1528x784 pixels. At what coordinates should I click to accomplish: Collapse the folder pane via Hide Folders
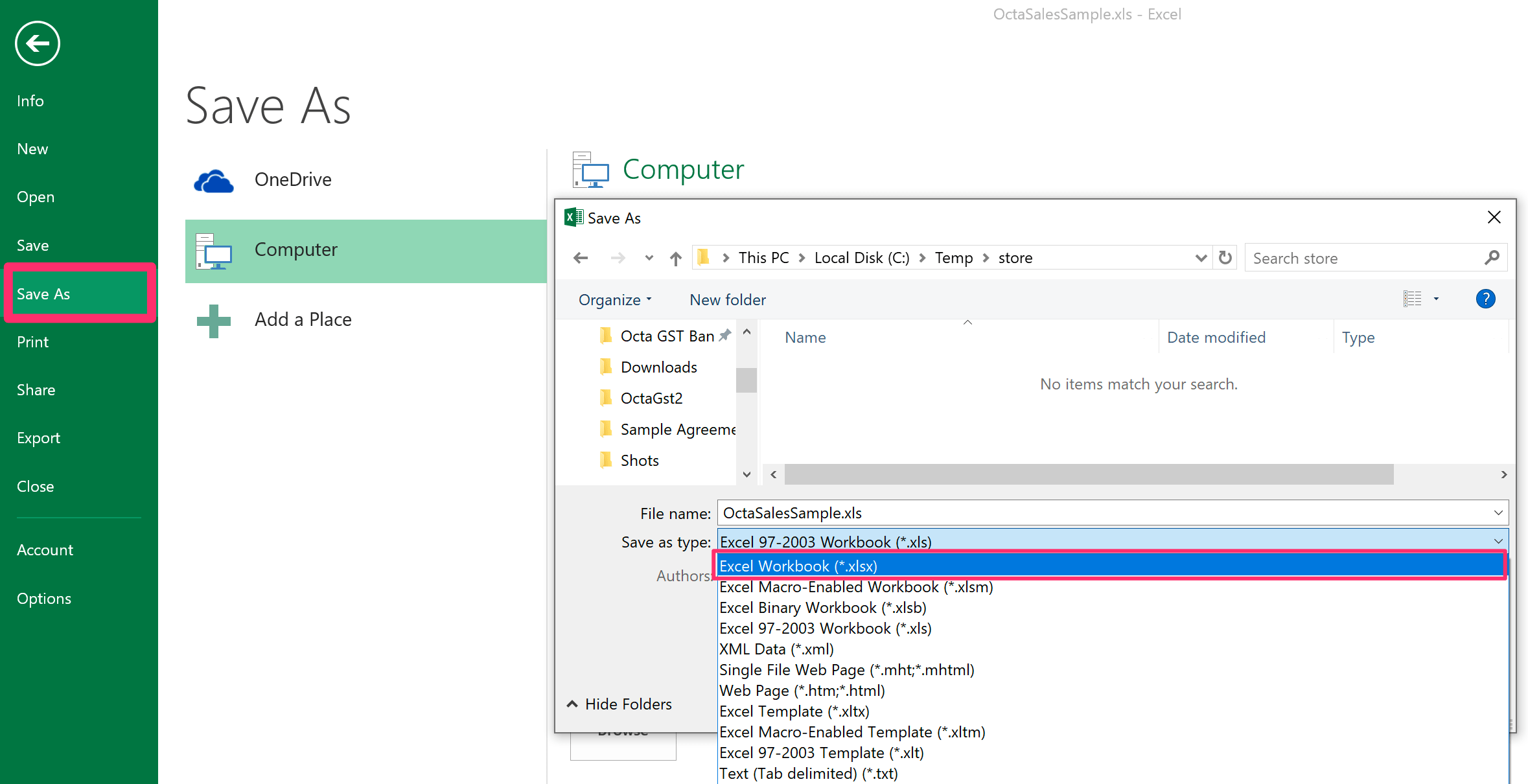coord(619,704)
